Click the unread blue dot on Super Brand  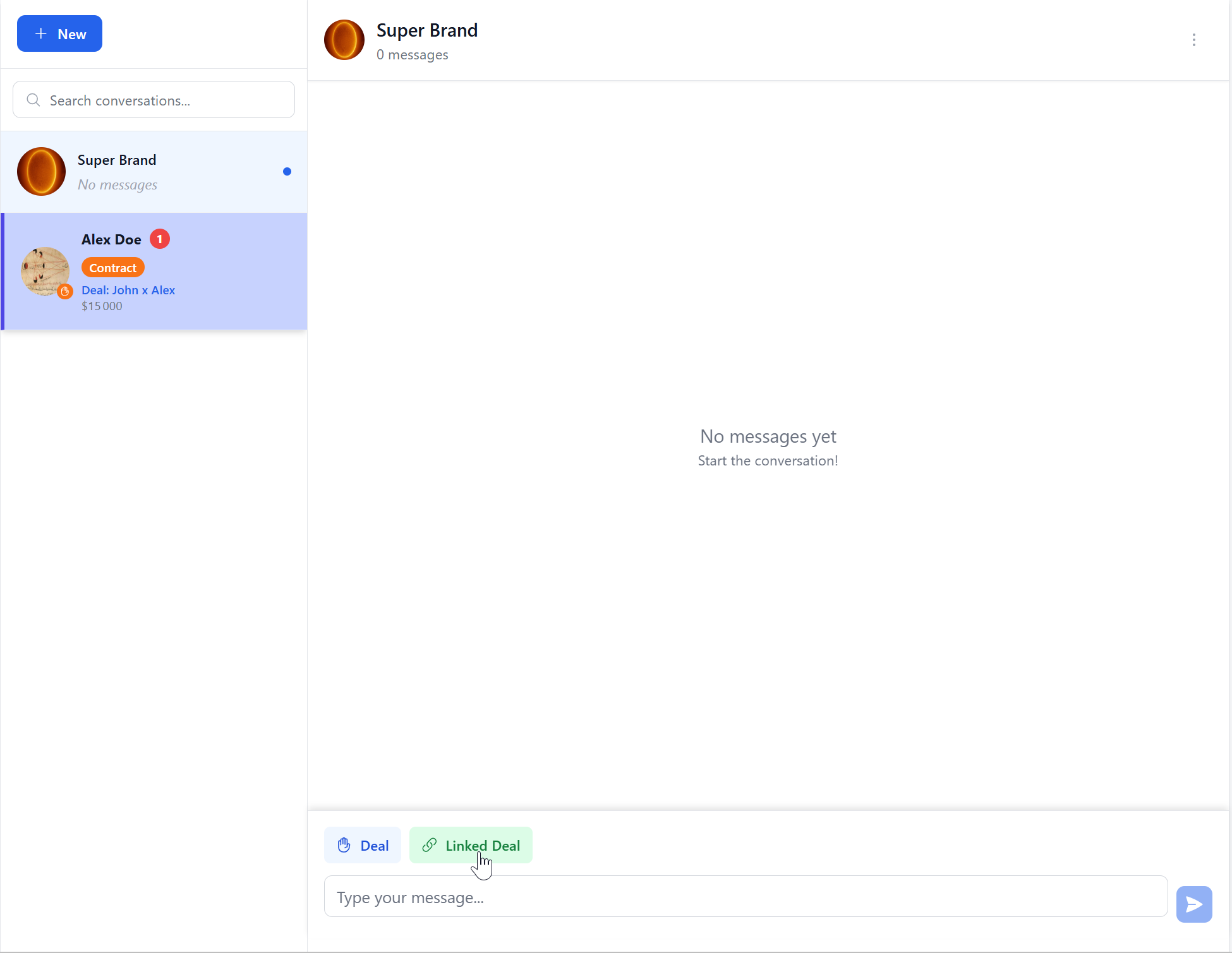pyautogui.click(x=287, y=172)
